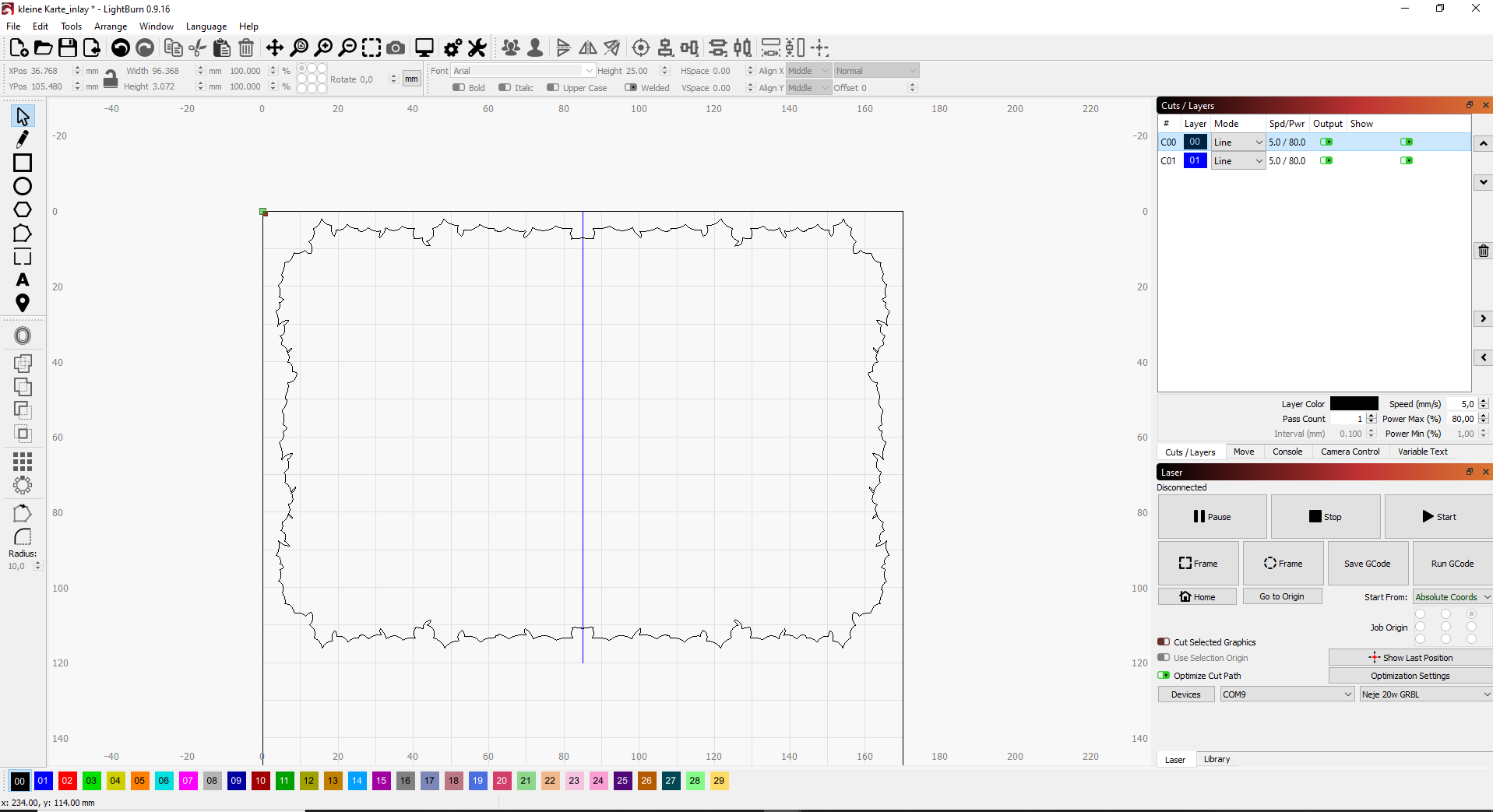The image size is (1493, 812).
Task: Enable Cut Selected Graphics switch
Action: click(1164, 642)
